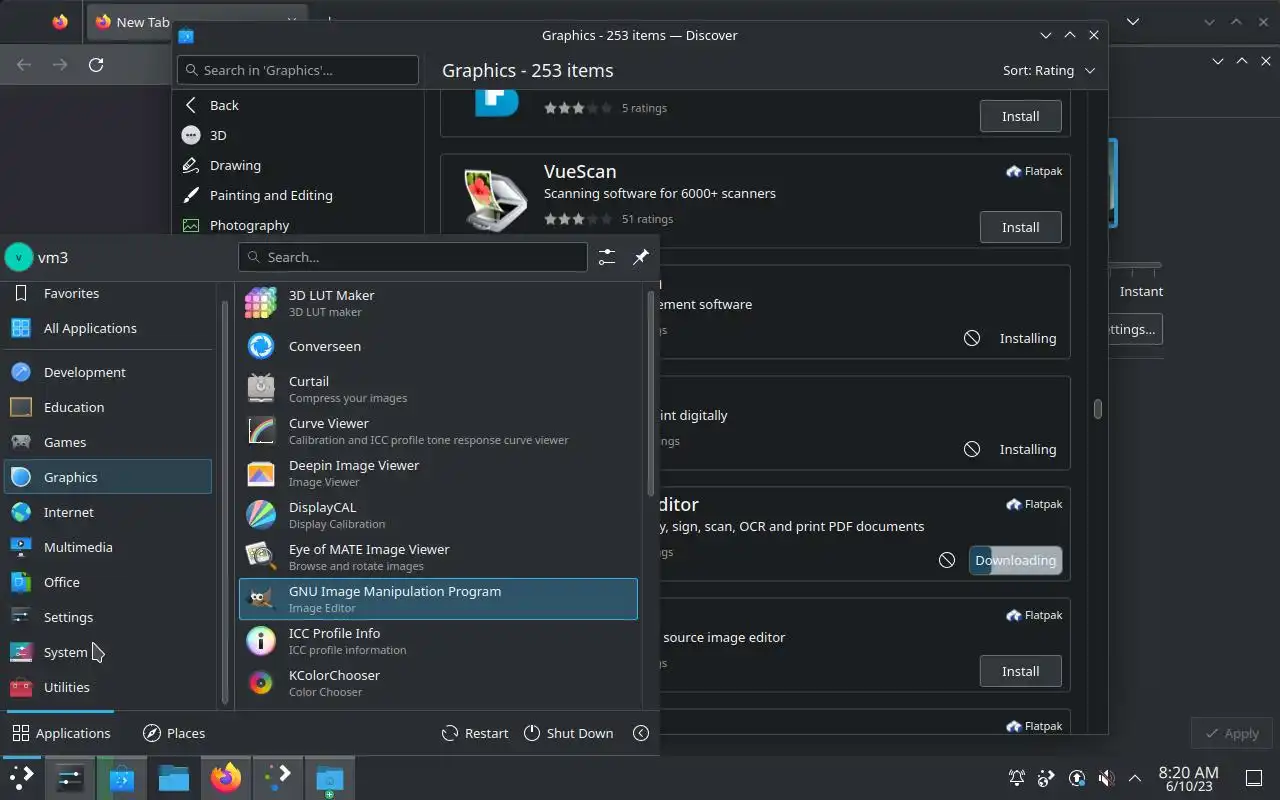The width and height of the screenshot is (1280, 800).
Task: Open System Settings from taskbar
Action: [70, 777]
